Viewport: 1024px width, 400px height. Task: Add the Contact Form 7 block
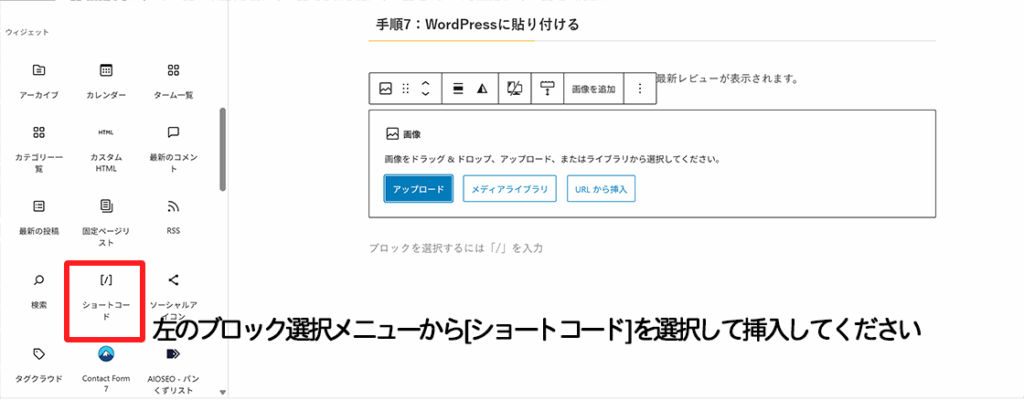pyautogui.click(x=106, y=364)
